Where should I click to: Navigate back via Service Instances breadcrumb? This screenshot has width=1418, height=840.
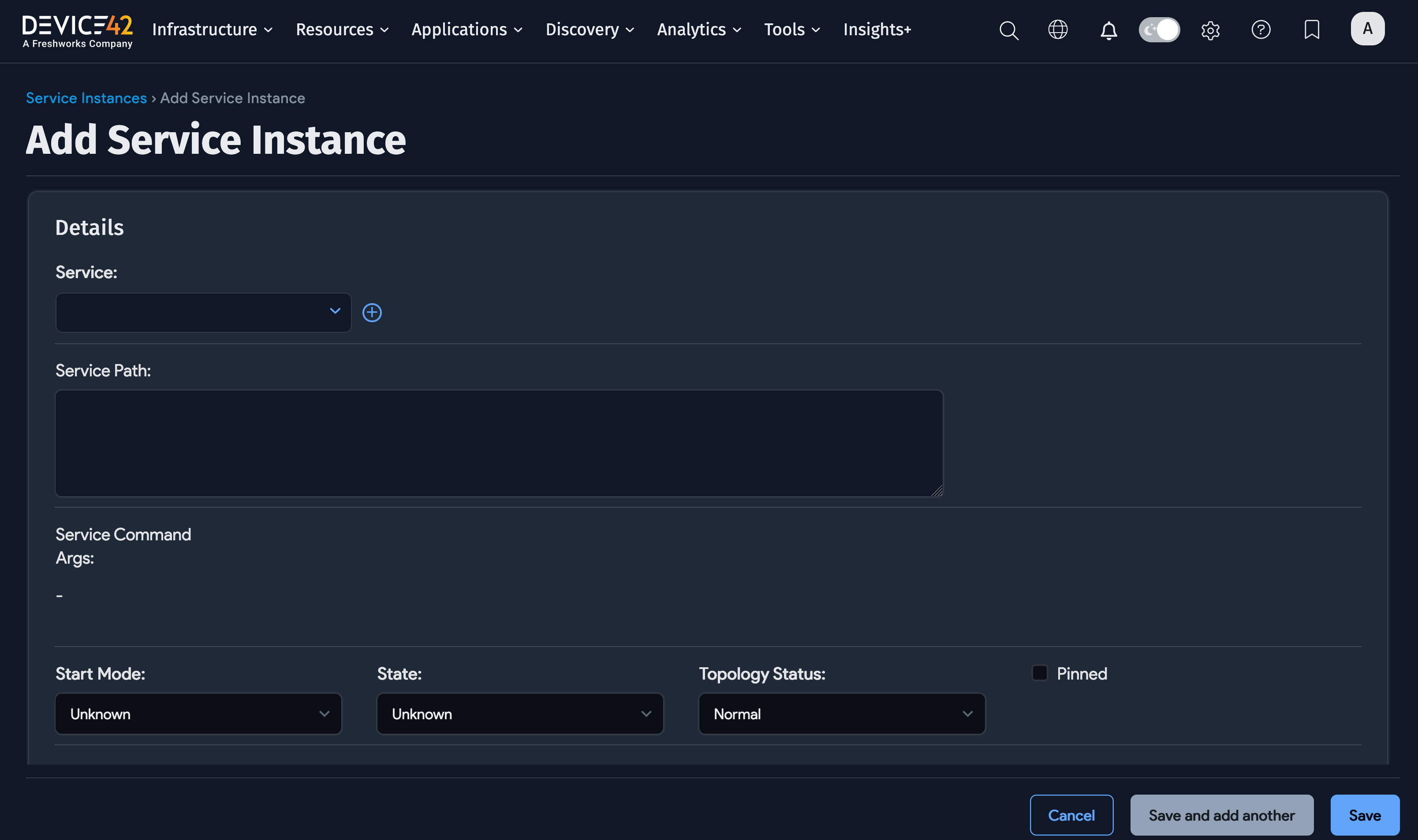click(x=86, y=97)
